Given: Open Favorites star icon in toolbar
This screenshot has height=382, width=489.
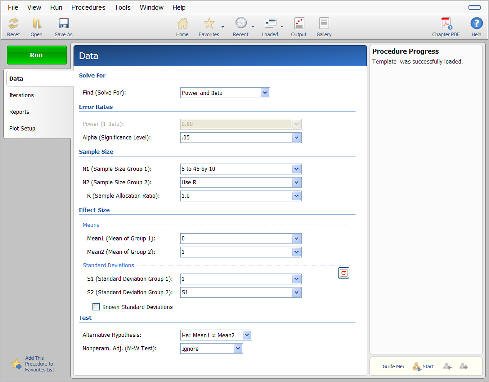Looking at the screenshot, I should (x=209, y=24).
